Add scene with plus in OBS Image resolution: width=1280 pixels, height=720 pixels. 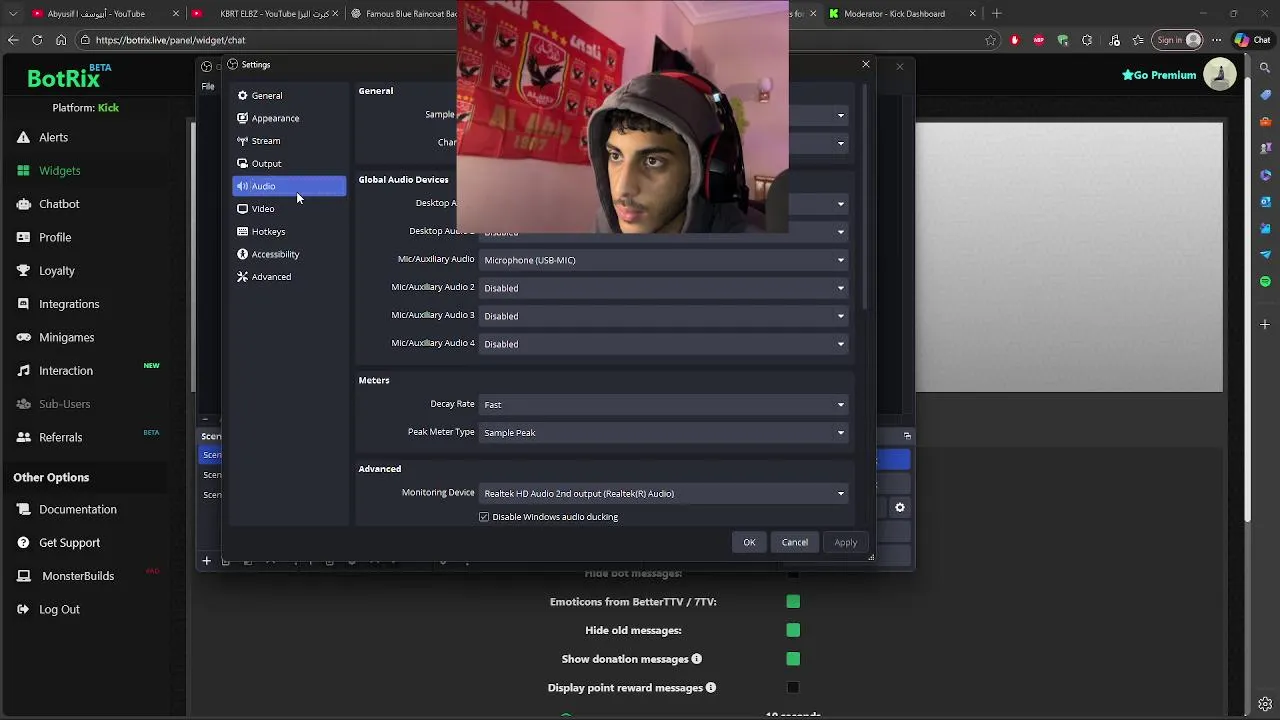tap(207, 561)
